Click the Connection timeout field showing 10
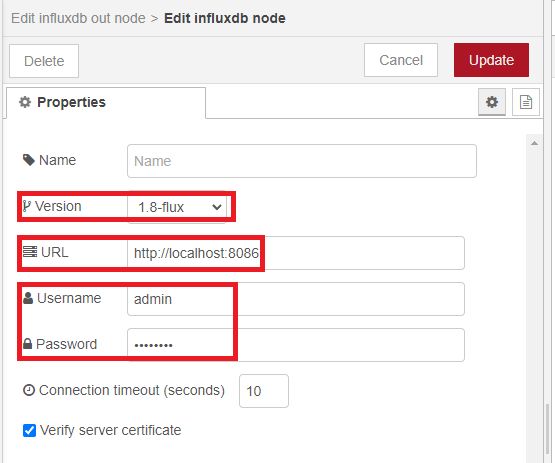 pos(264,391)
